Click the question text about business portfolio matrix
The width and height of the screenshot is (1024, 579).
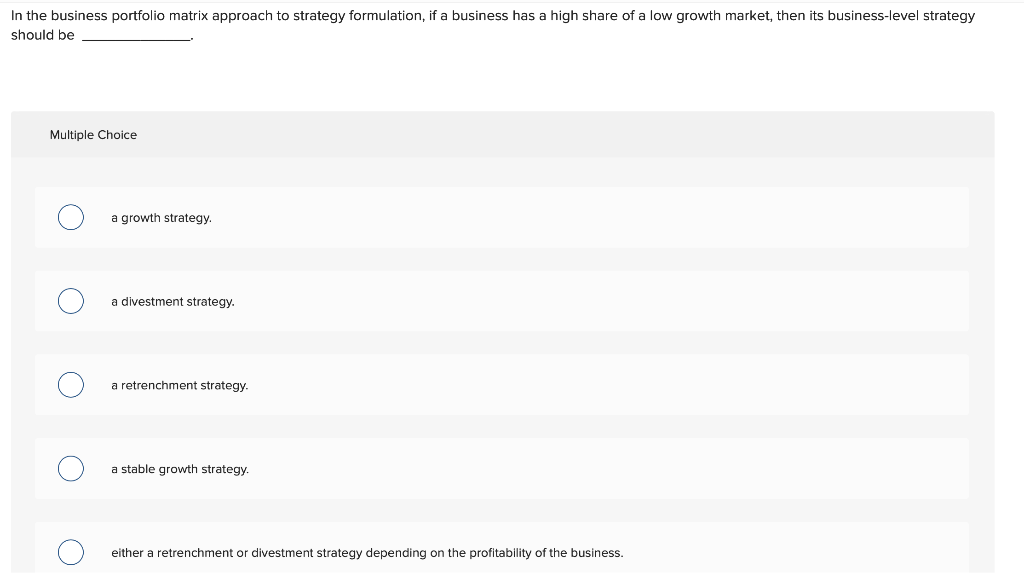400,15
